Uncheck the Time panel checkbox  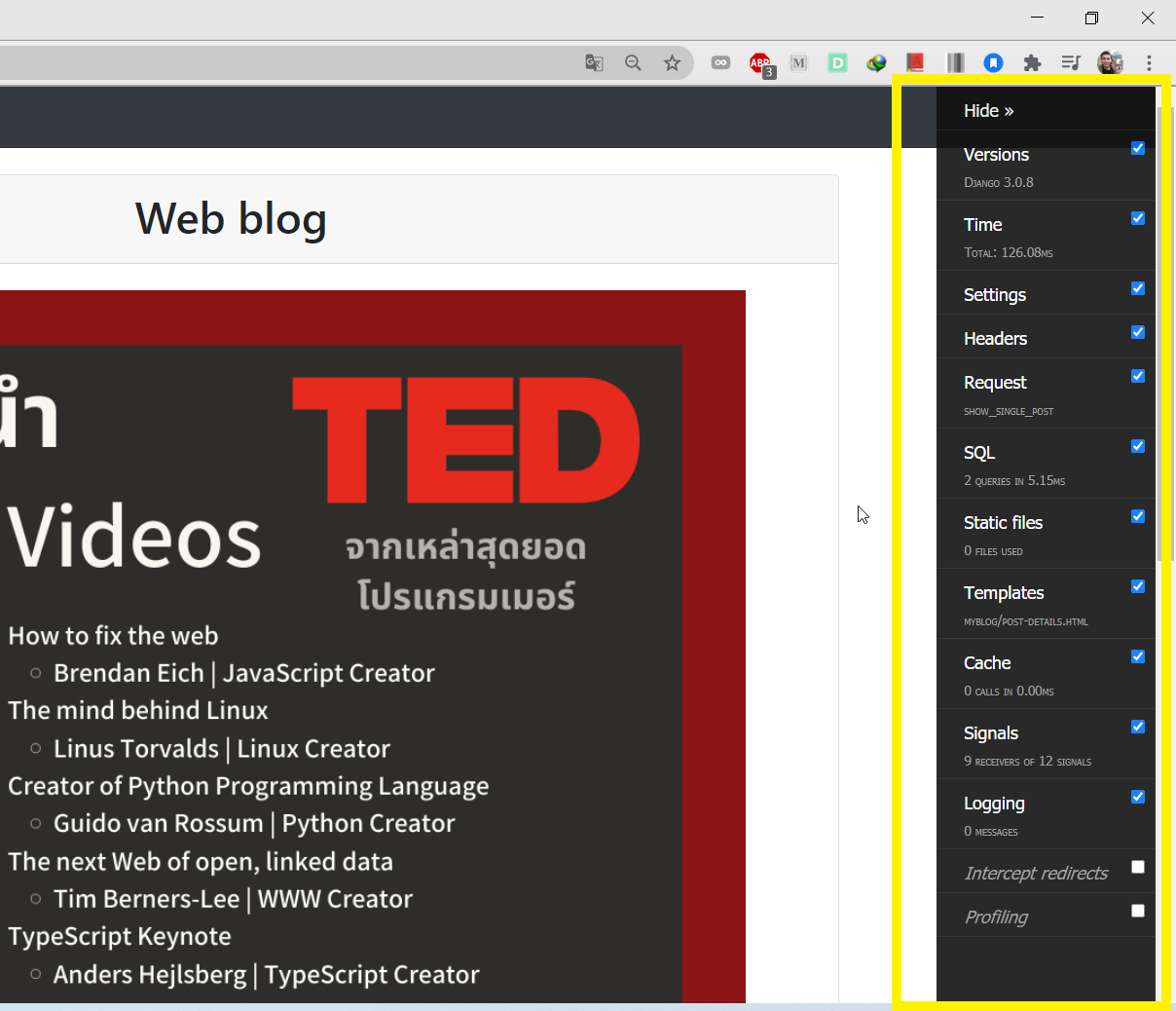(1138, 218)
